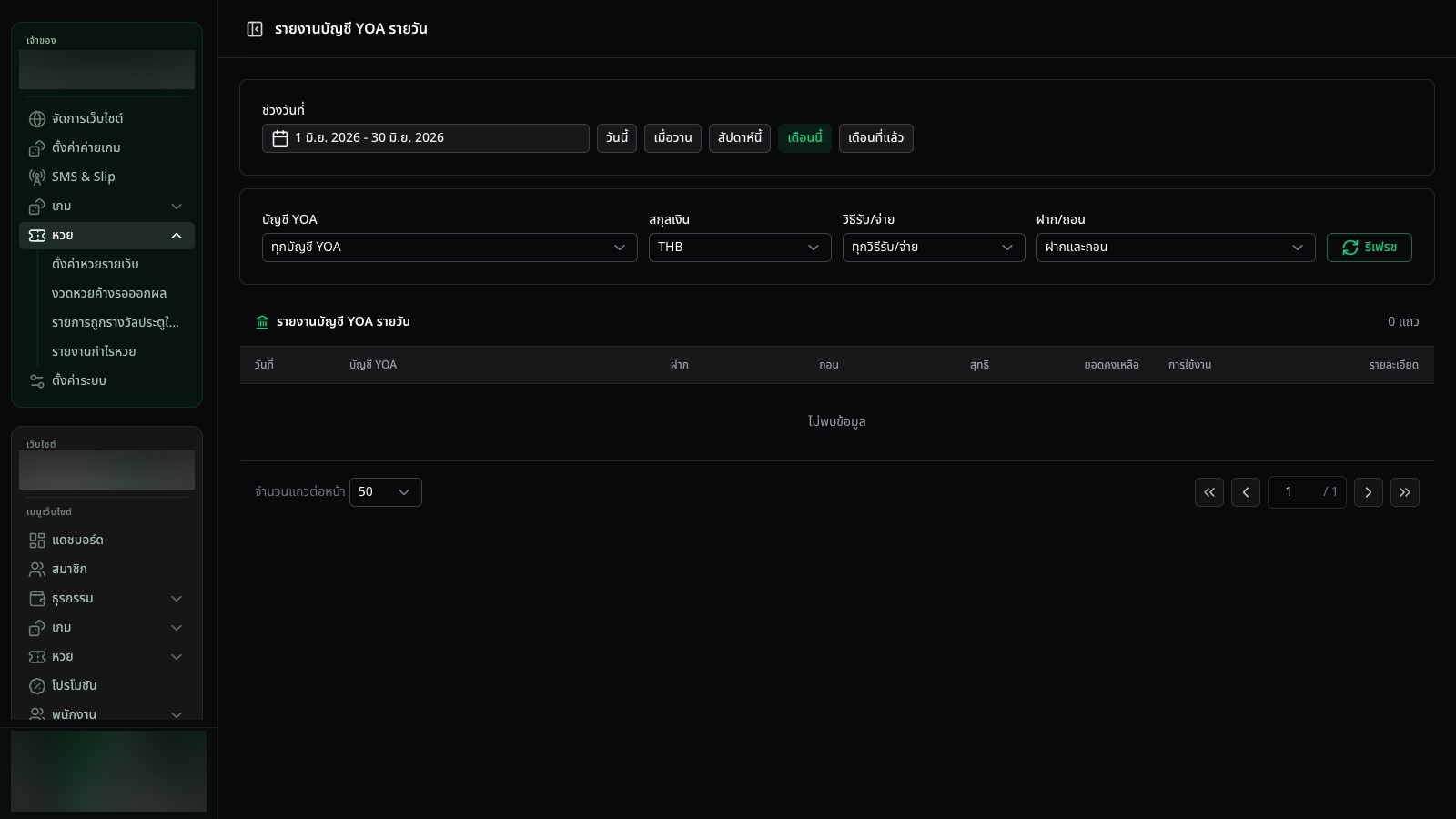Open the บัญชี YOA dropdown
1456x819 pixels.
pyautogui.click(x=450, y=248)
